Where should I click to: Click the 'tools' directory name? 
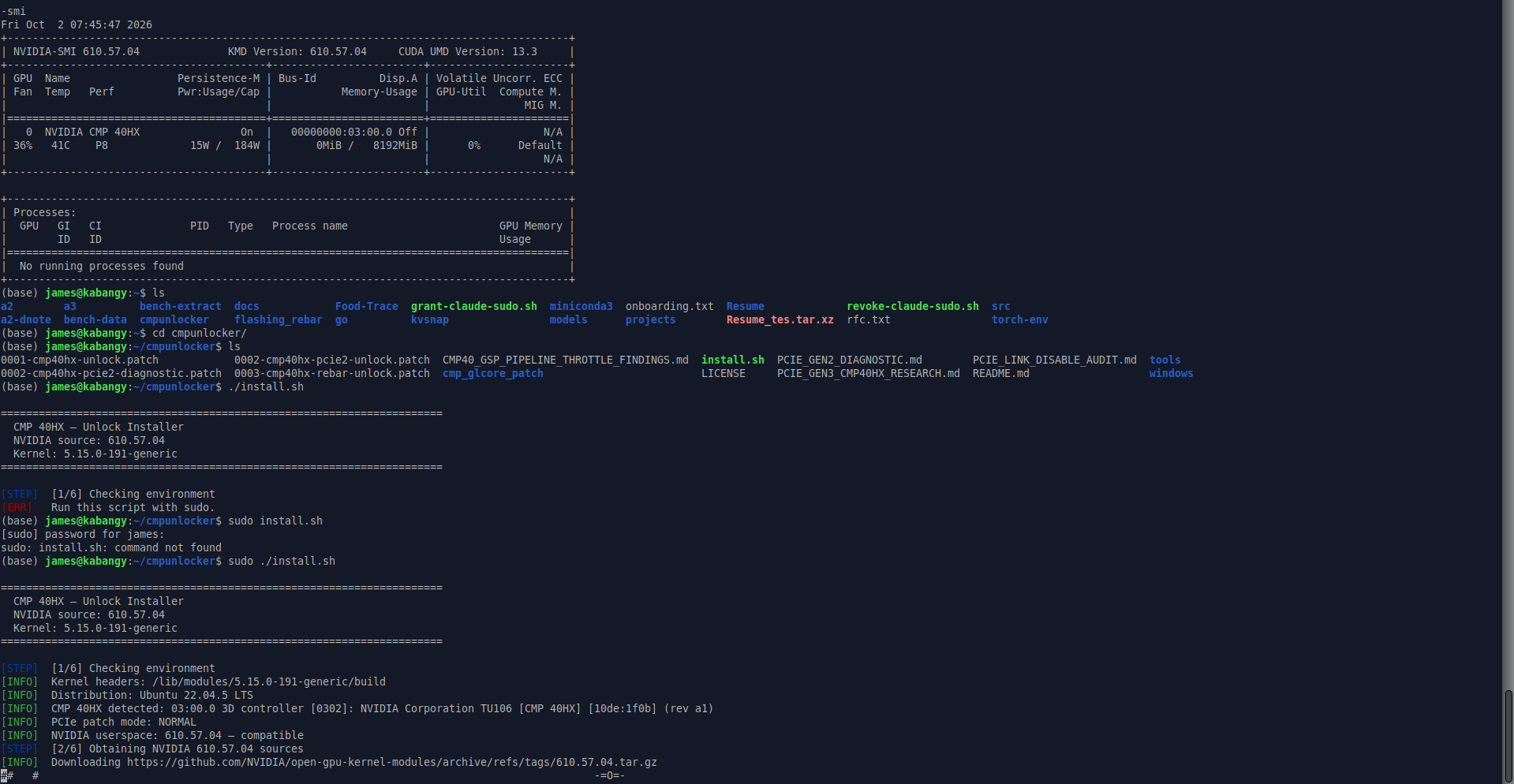click(1165, 360)
